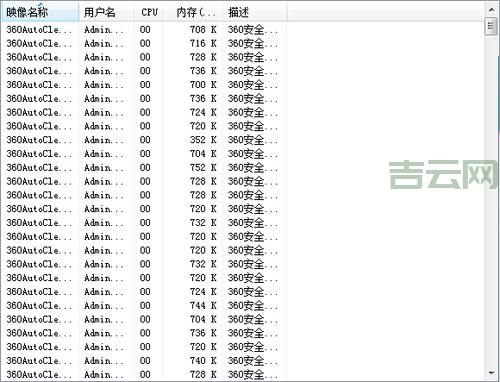This screenshot has height=382, width=500.
Task: Sort by the 映像名称 column header
Action: pos(40,12)
